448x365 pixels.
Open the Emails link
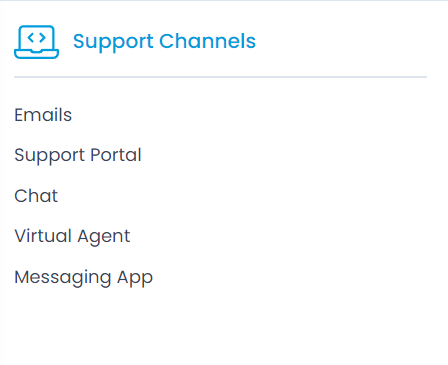coord(43,115)
